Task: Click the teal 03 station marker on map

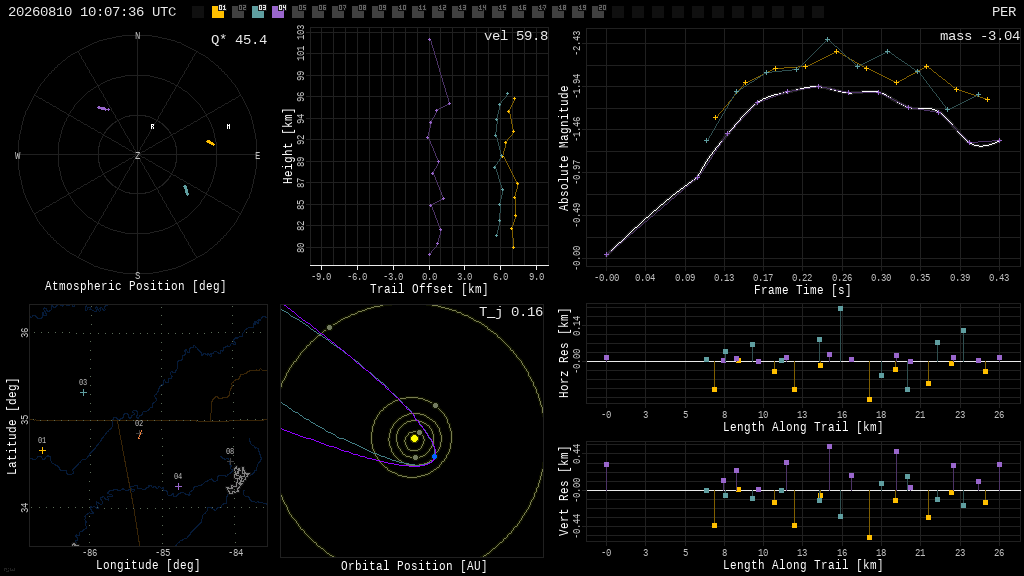Action: pyautogui.click(x=83, y=392)
